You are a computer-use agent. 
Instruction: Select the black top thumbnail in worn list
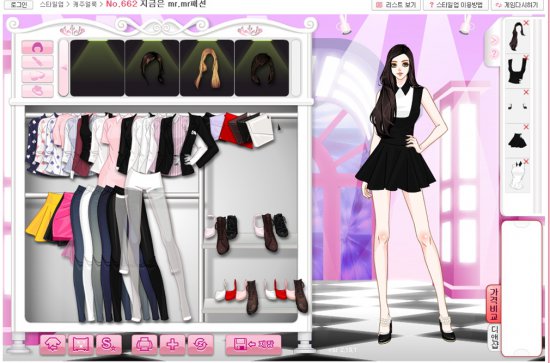(517, 71)
